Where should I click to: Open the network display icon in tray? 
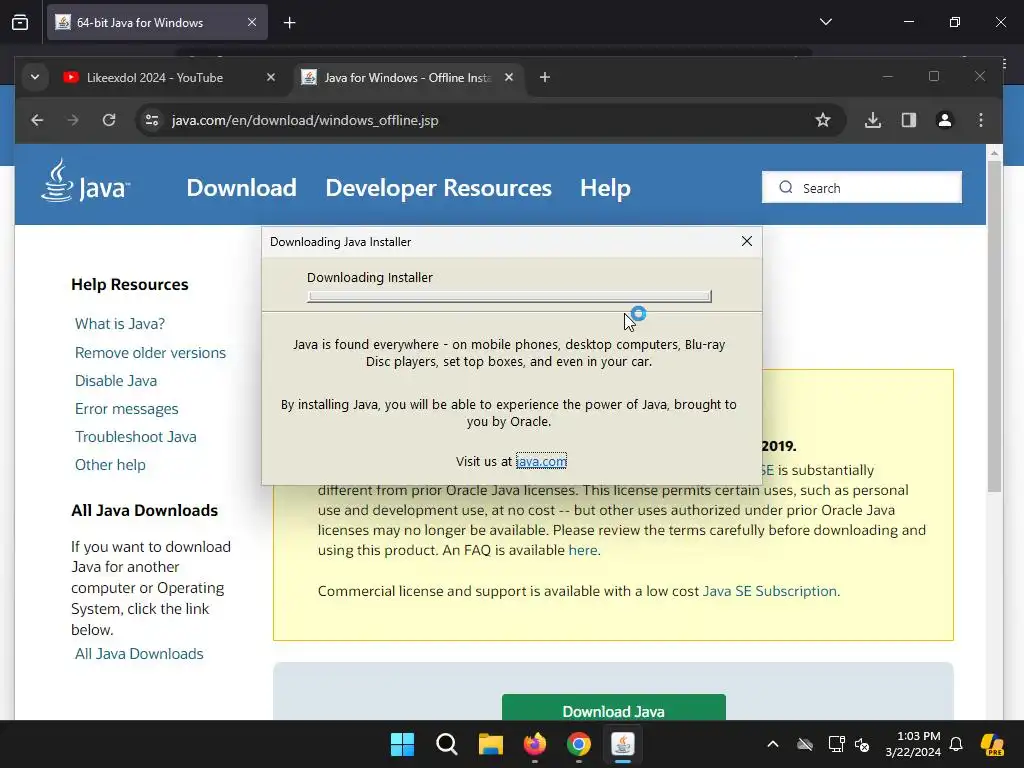point(837,744)
